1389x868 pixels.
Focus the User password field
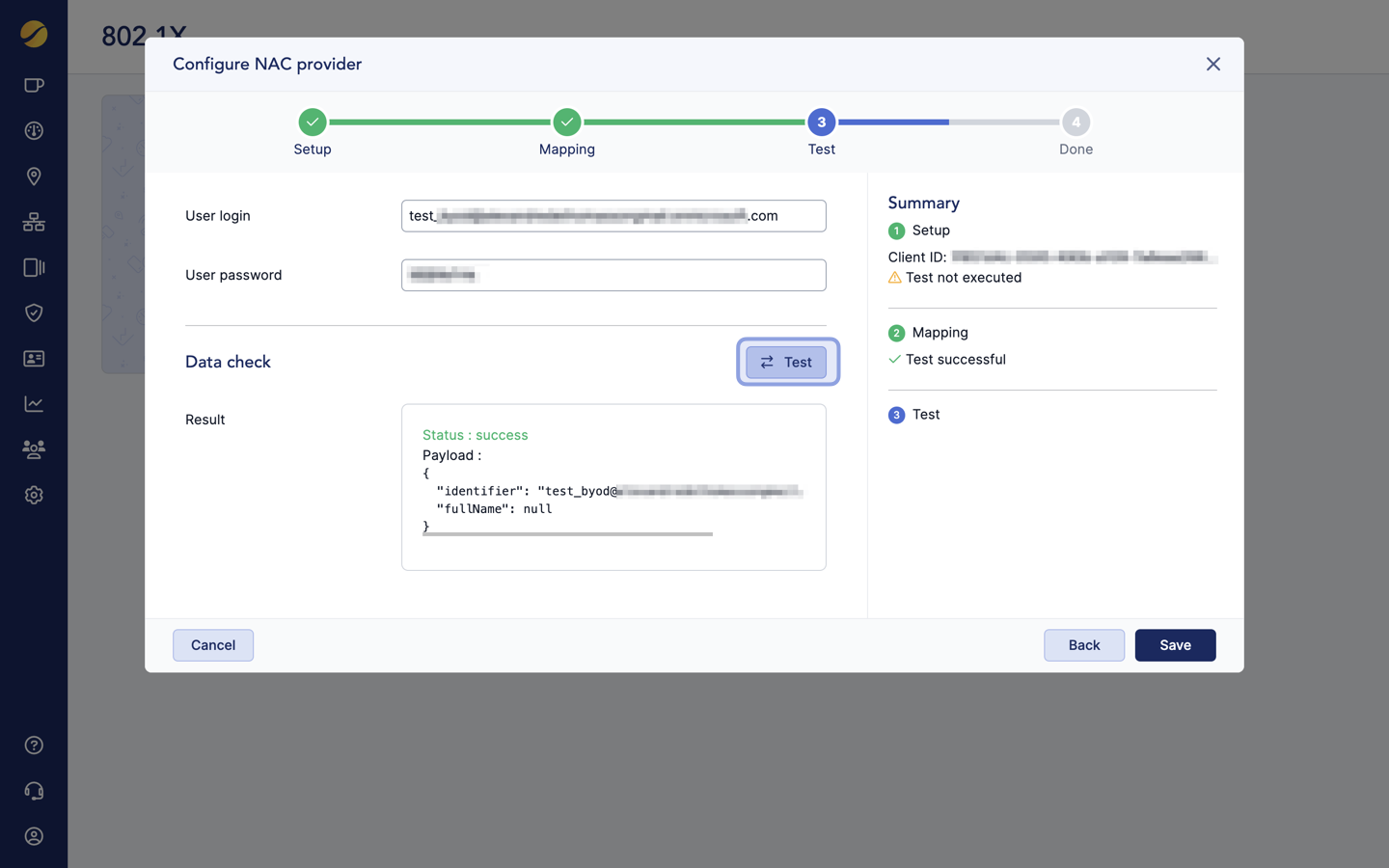pyautogui.click(x=613, y=275)
